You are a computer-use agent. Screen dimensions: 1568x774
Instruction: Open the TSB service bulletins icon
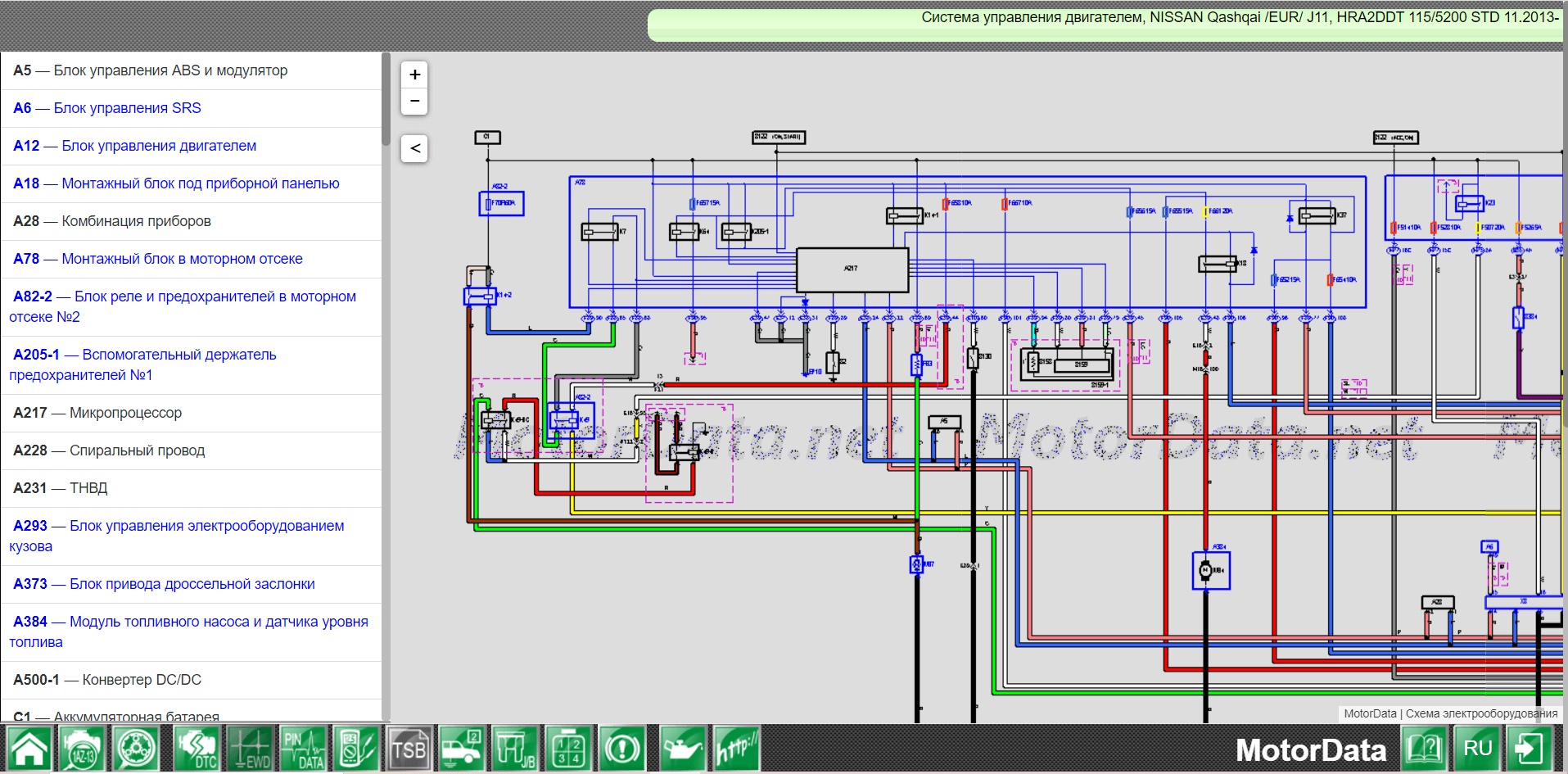409,749
